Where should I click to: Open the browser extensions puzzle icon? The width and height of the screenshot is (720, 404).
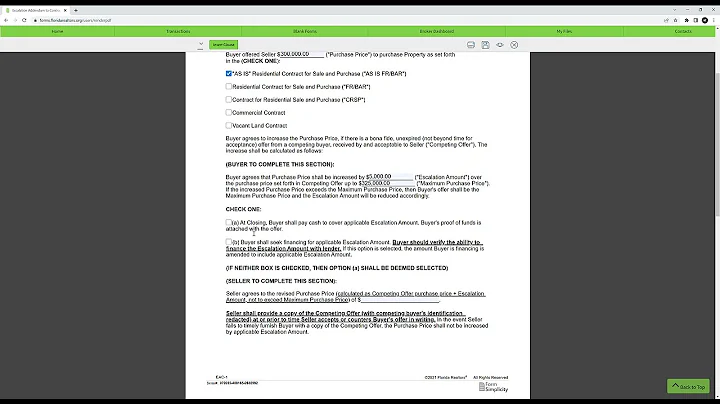coord(686,20)
